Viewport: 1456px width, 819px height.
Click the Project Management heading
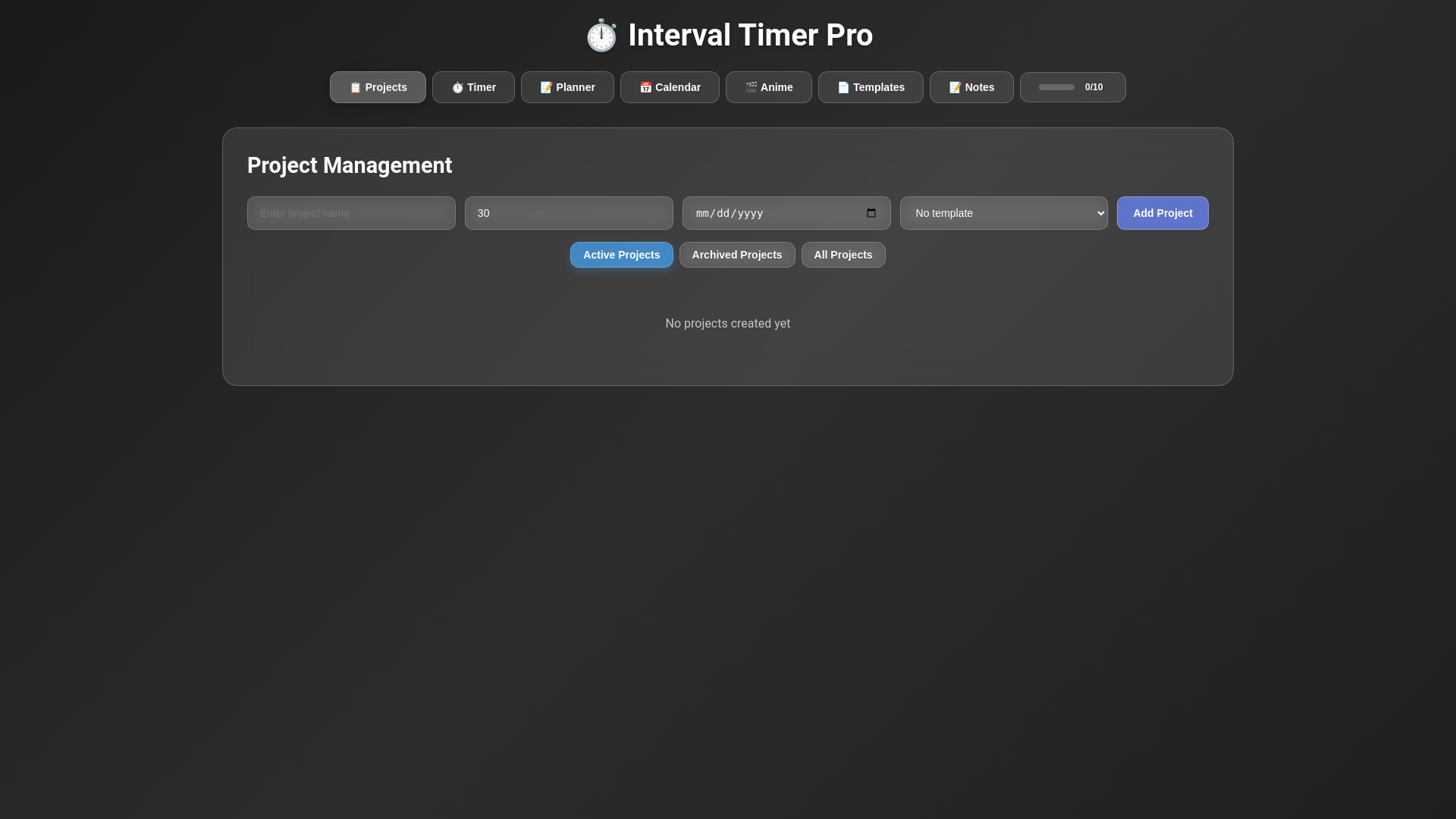350,165
